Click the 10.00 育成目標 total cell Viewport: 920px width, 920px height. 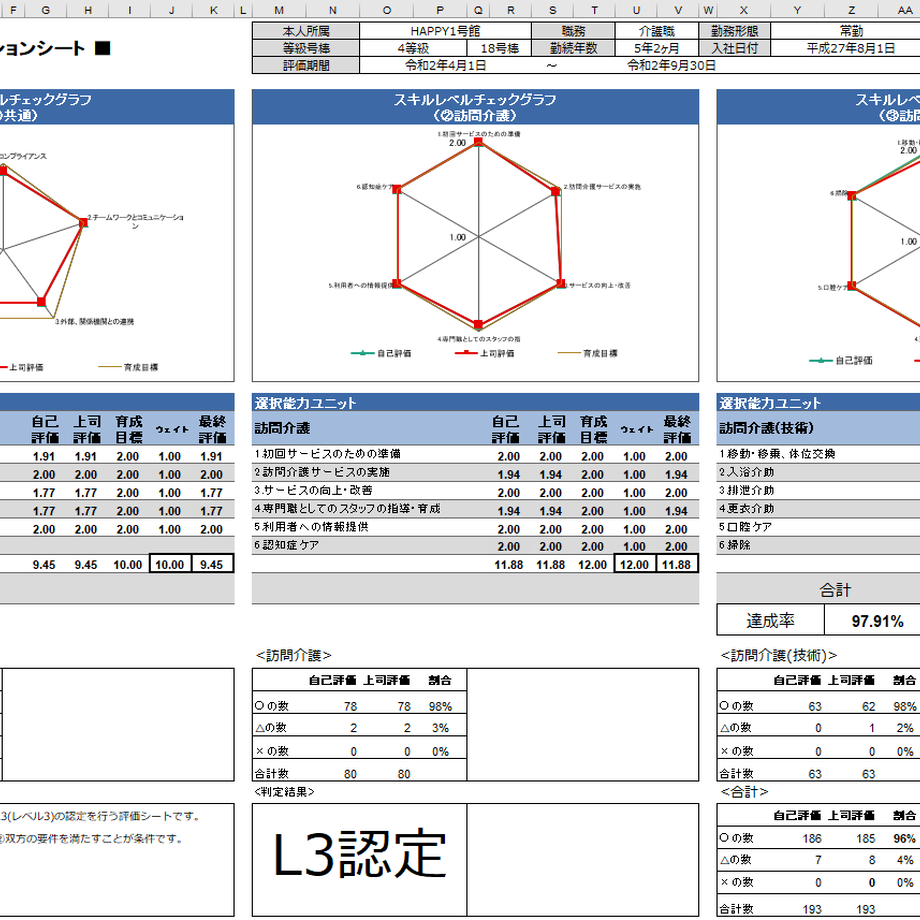[x=128, y=564]
